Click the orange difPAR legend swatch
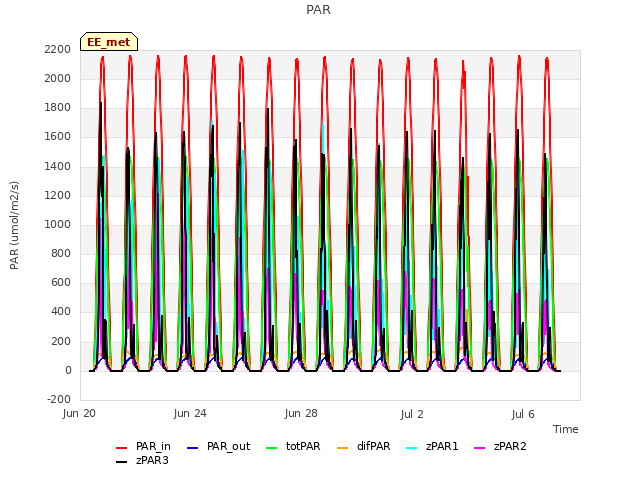 point(342,448)
